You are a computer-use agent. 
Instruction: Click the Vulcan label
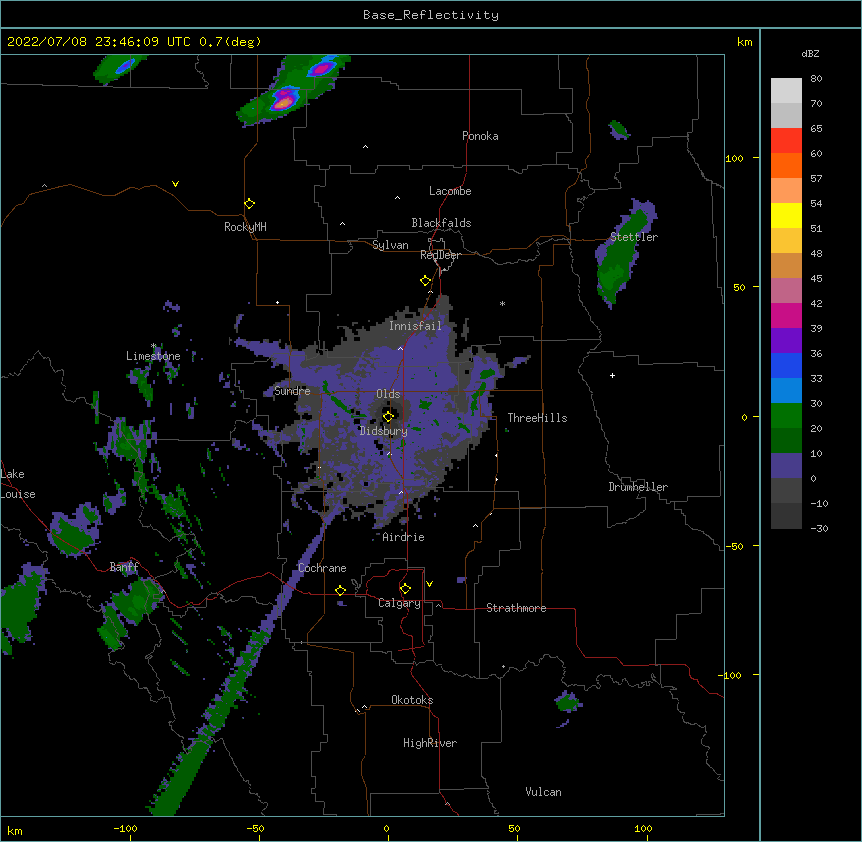click(543, 792)
